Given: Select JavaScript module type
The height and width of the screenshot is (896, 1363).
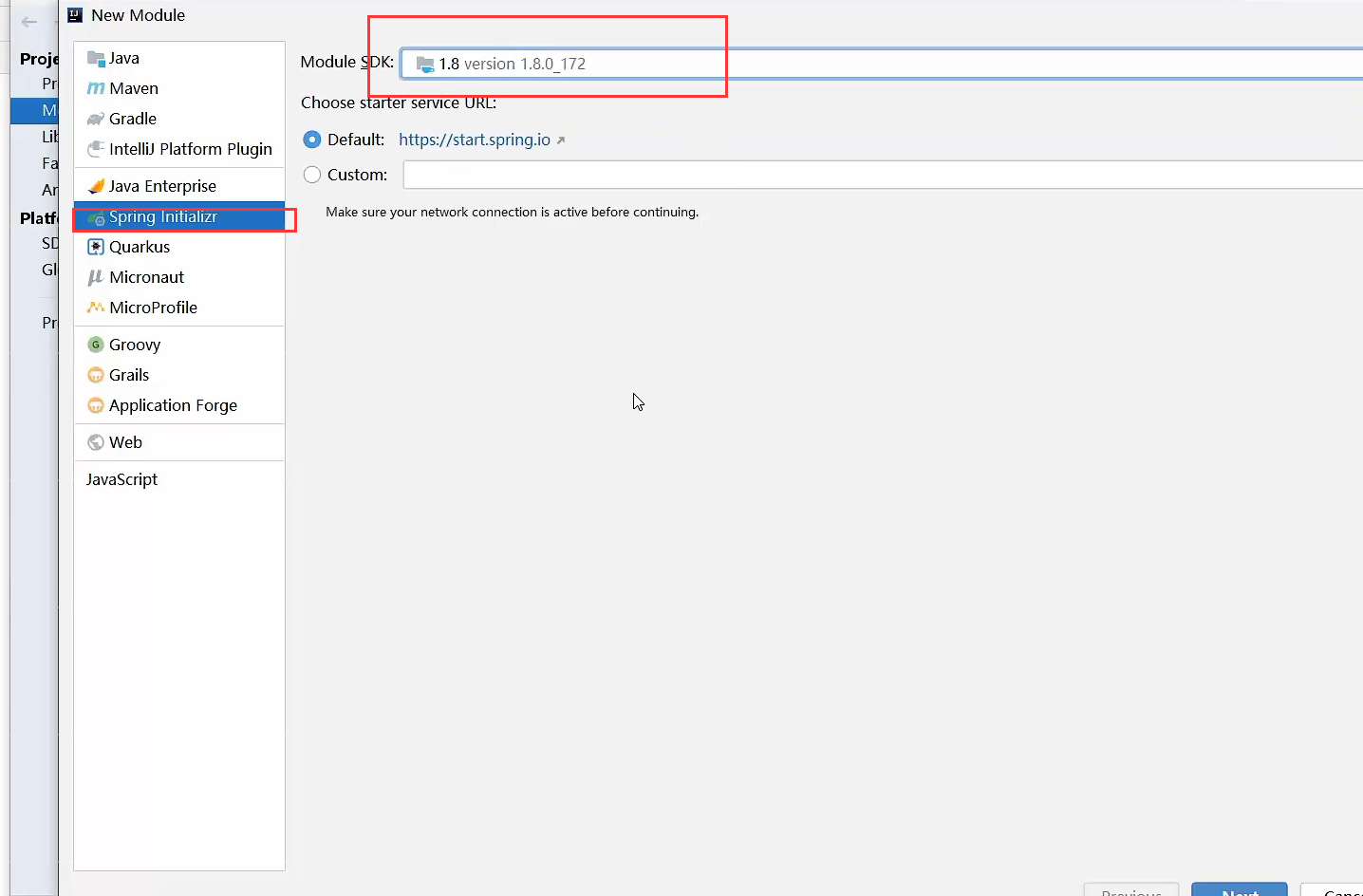Looking at the screenshot, I should click(x=121, y=479).
